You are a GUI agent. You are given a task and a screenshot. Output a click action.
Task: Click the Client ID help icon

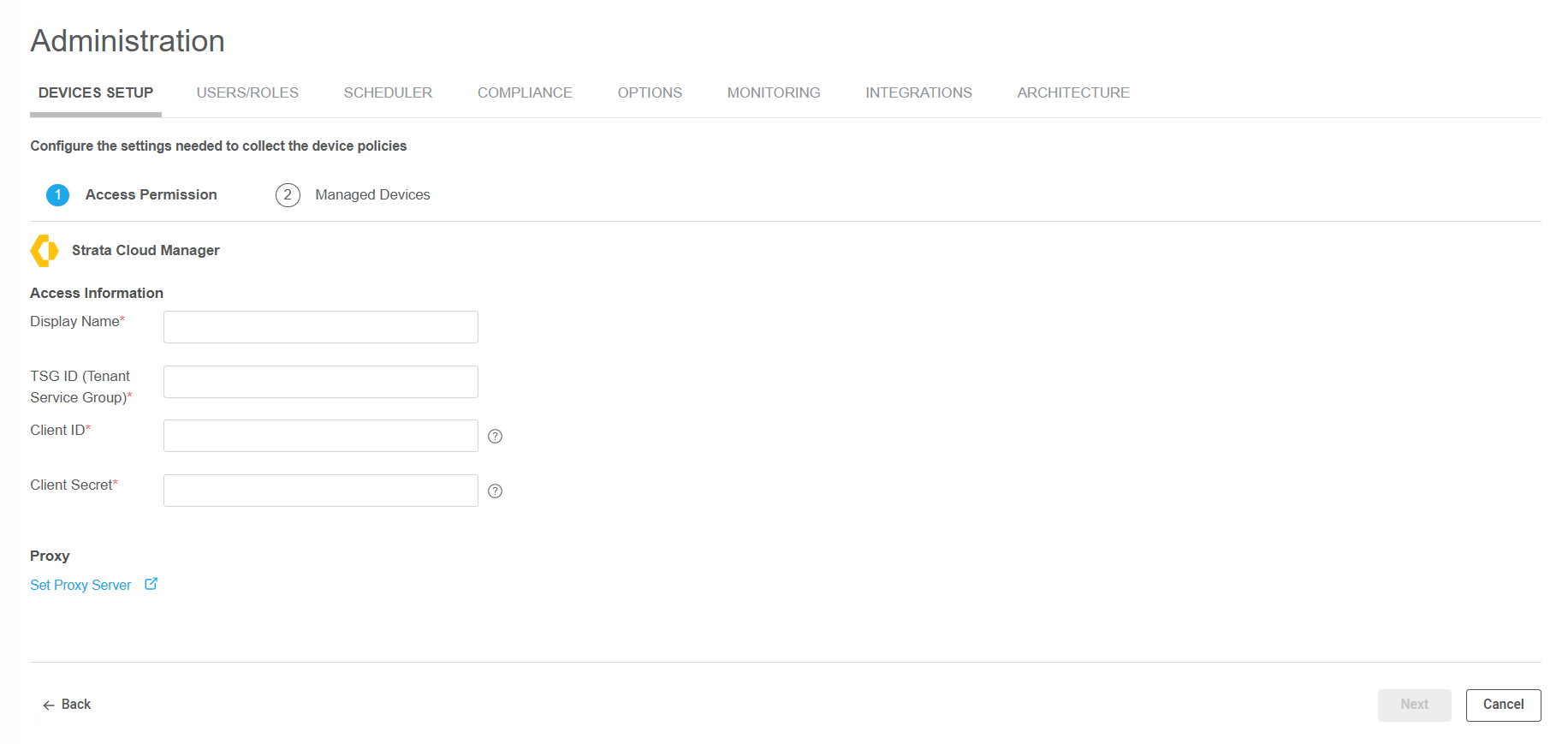pos(495,437)
